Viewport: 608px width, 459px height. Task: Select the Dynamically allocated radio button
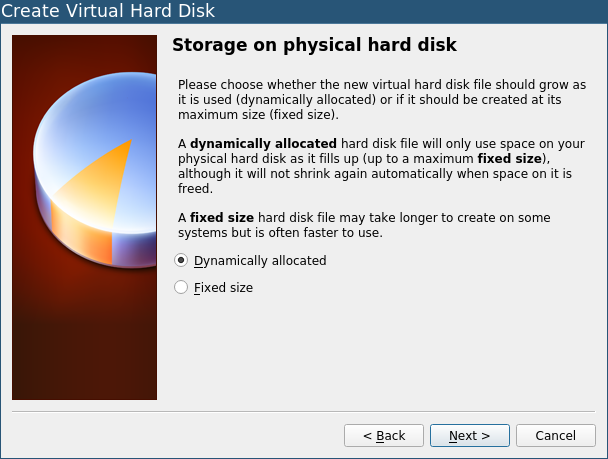pos(181,260)
